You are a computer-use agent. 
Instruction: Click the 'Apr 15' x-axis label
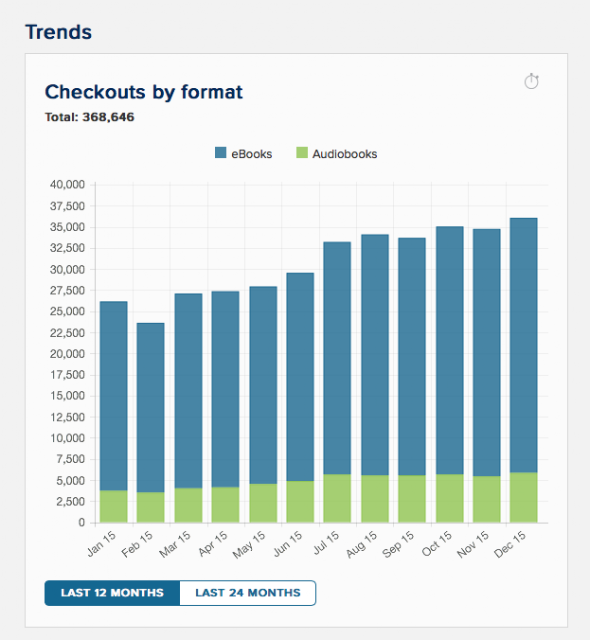pos(213,544)
